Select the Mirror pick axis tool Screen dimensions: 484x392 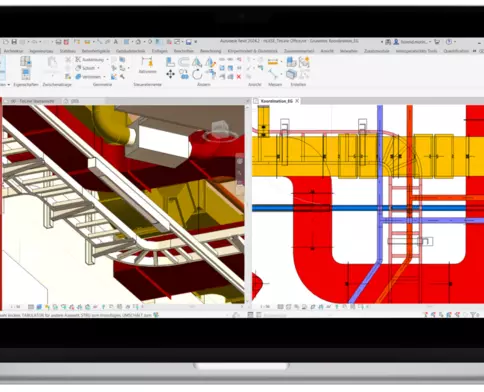coord(197,62)
